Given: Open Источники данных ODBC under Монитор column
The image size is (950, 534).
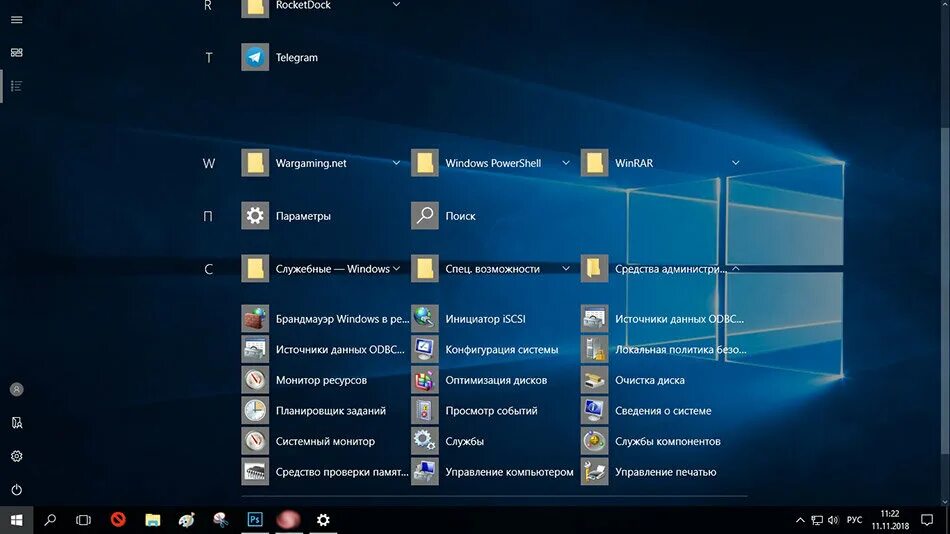Looking at the screenshot, I should click(x=255, y=349).
